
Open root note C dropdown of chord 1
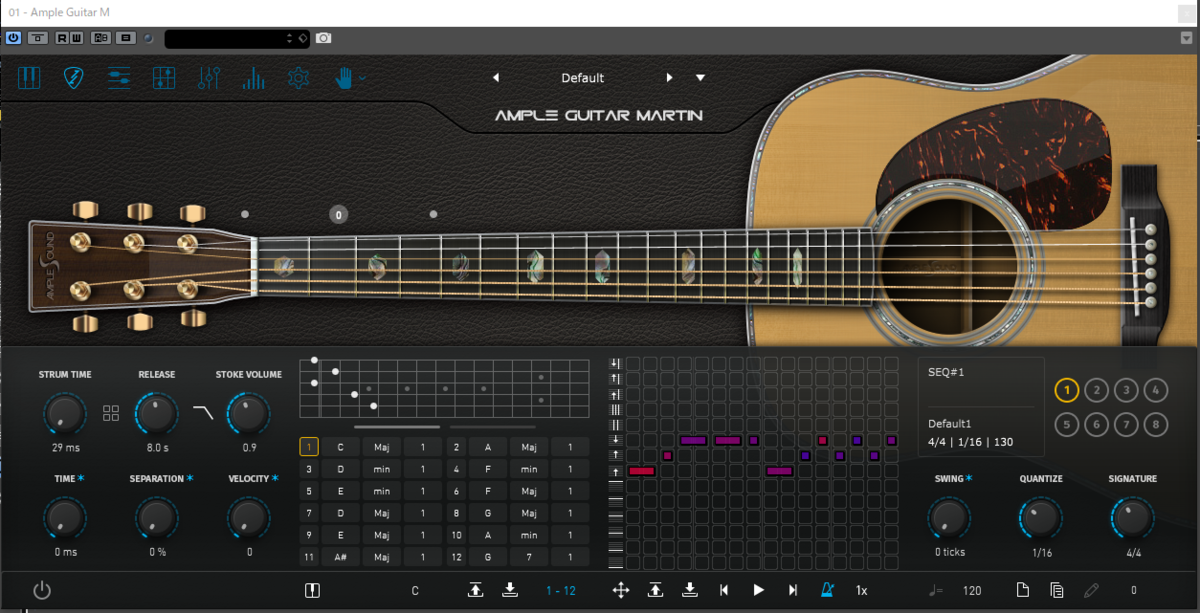(340, 447)
